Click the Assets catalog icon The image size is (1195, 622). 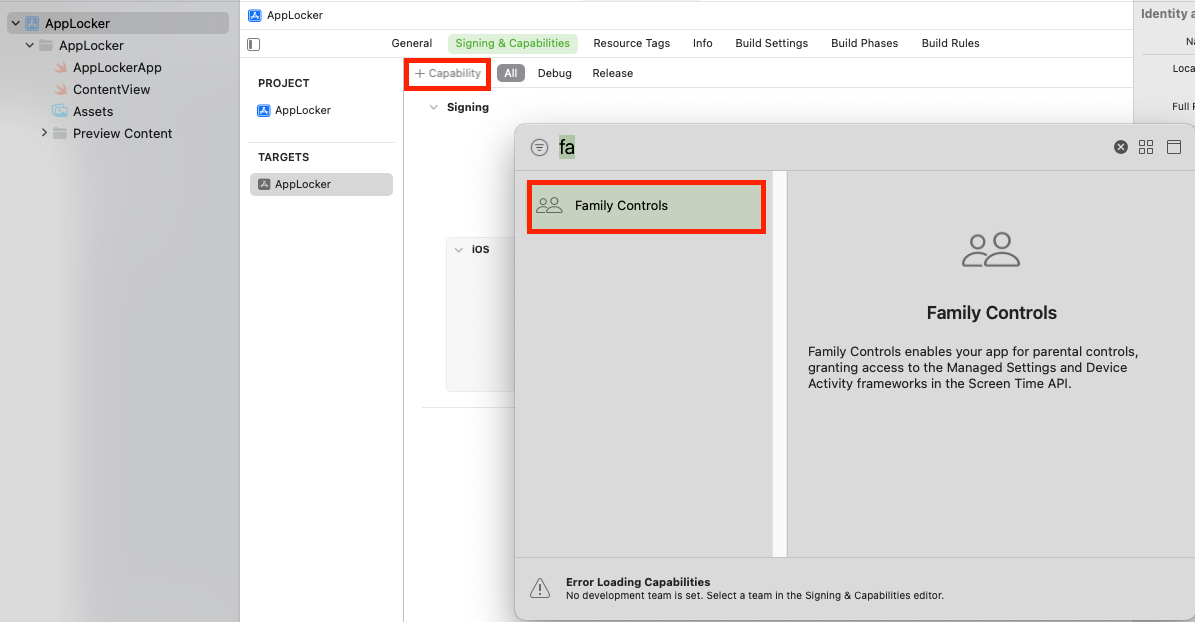point(59,111)
